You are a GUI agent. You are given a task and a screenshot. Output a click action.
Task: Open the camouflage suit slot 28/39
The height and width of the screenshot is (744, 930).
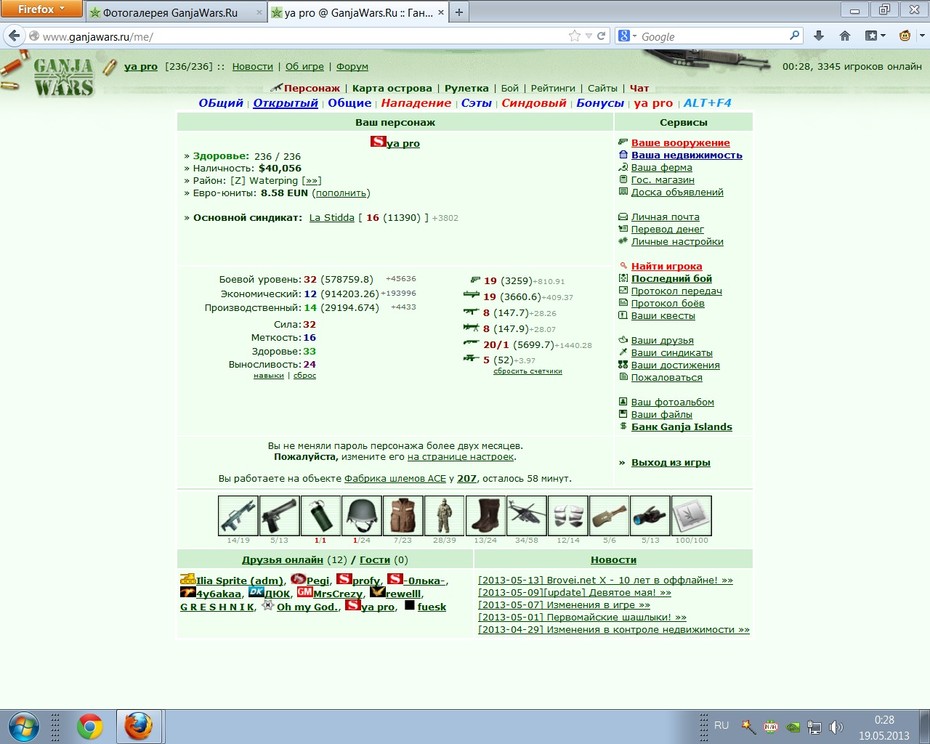point(444,516)
